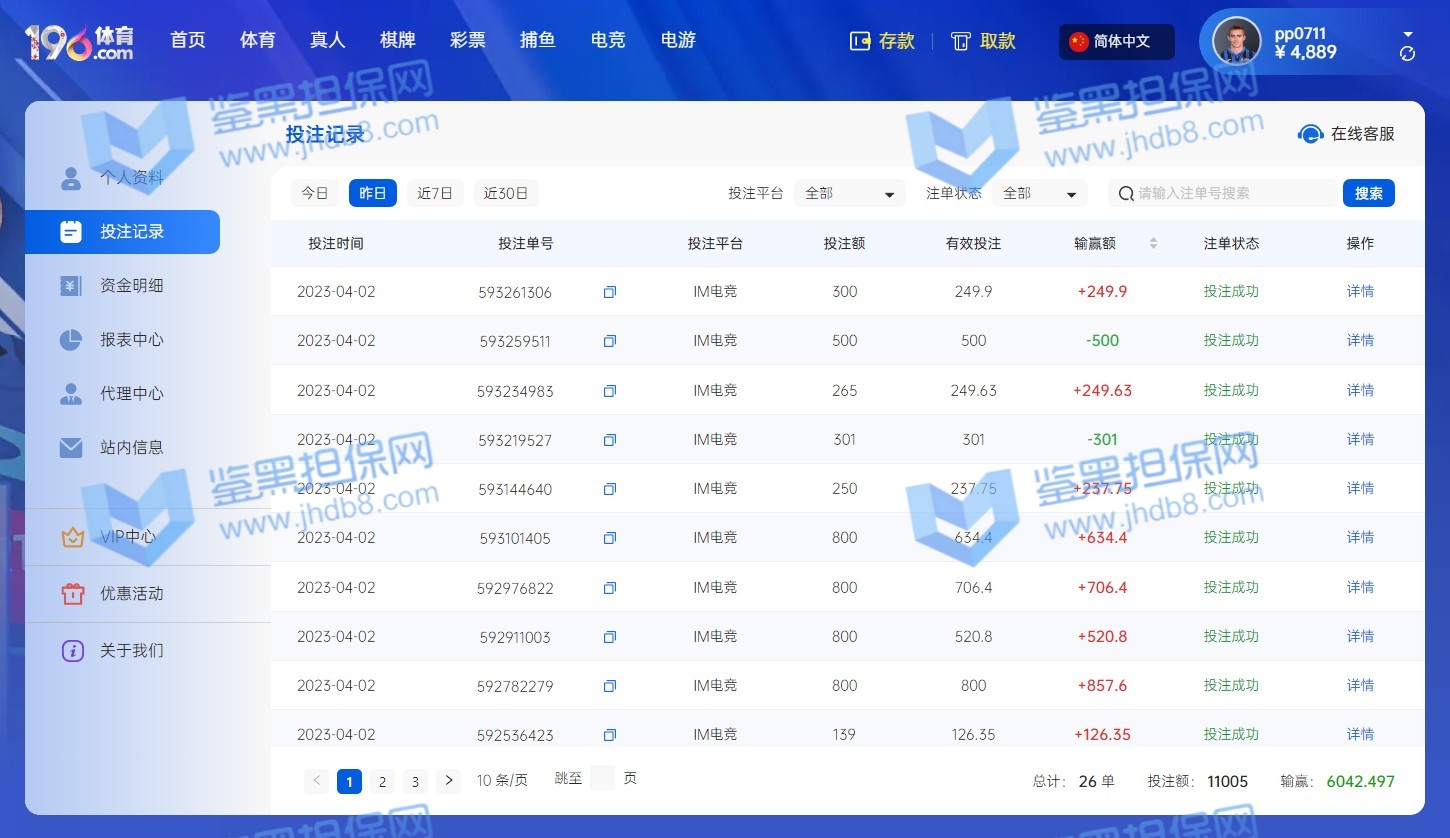Open the 电竞 navigation menu
Screen dimensions: 1450x838
click(x=608, y=40)
